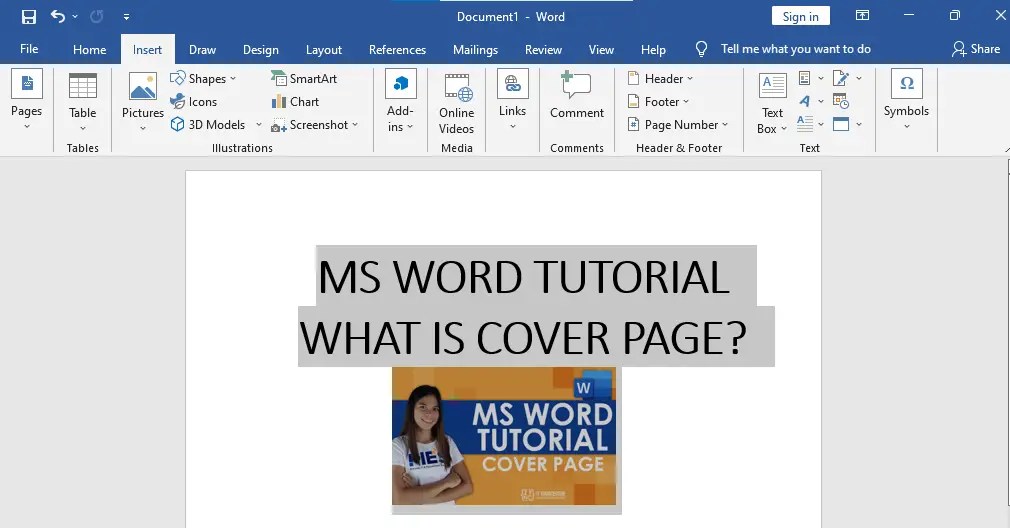
Task: Open the Add-ins menu
Action: [400, 101]
